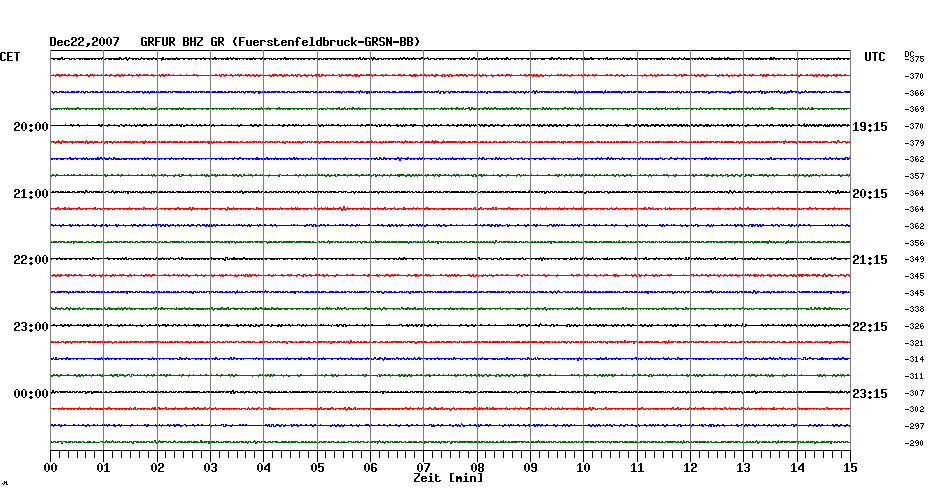Click the '19:15' UTC time label
This screenshot has width=930, height=494.
tap(870, 127)
